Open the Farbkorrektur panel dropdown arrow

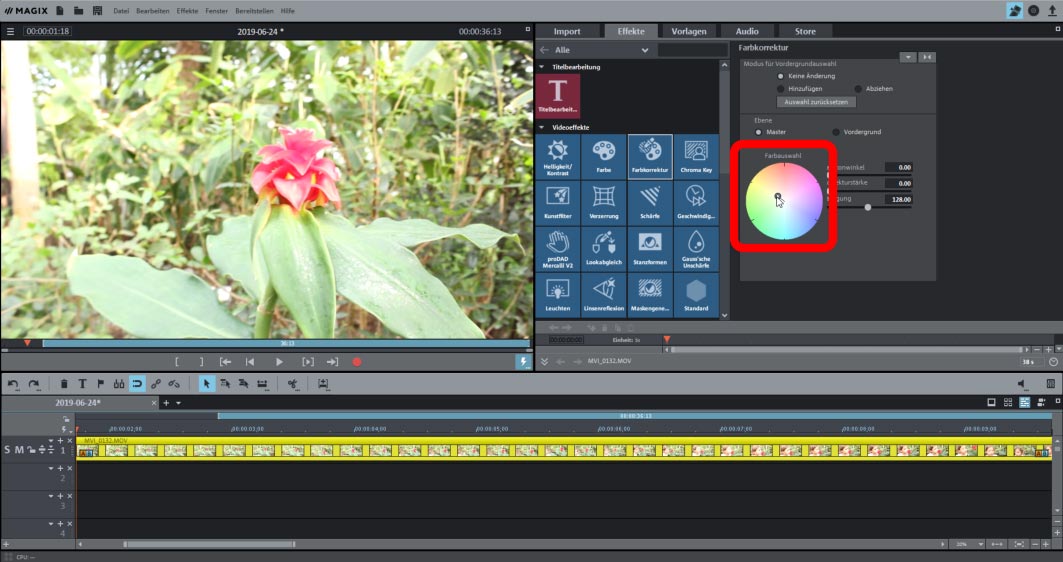pyautogui.click(x=908, y=58)
